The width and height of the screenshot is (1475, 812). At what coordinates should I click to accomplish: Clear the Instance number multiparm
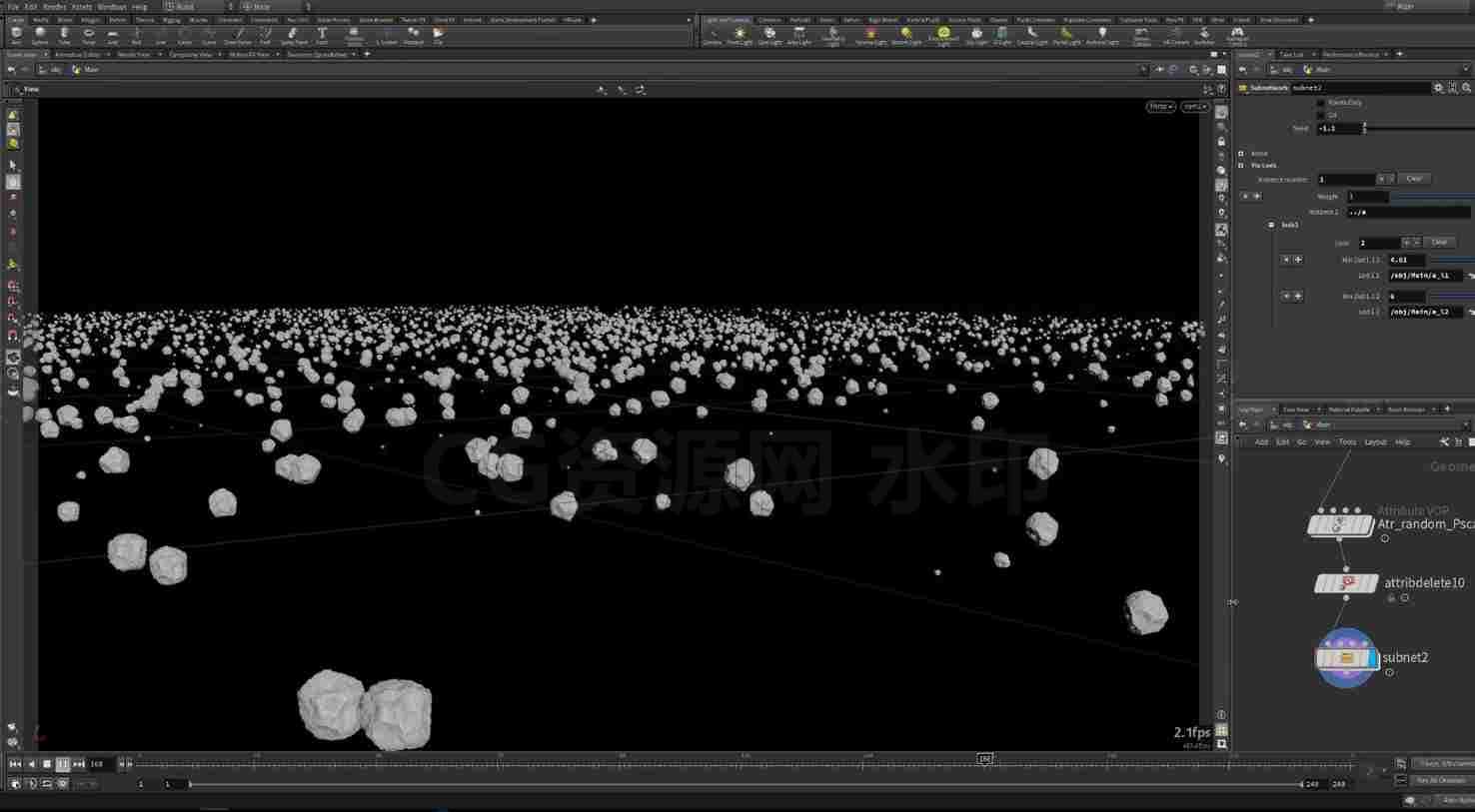pyautogui.click(x=1414, y=179)
